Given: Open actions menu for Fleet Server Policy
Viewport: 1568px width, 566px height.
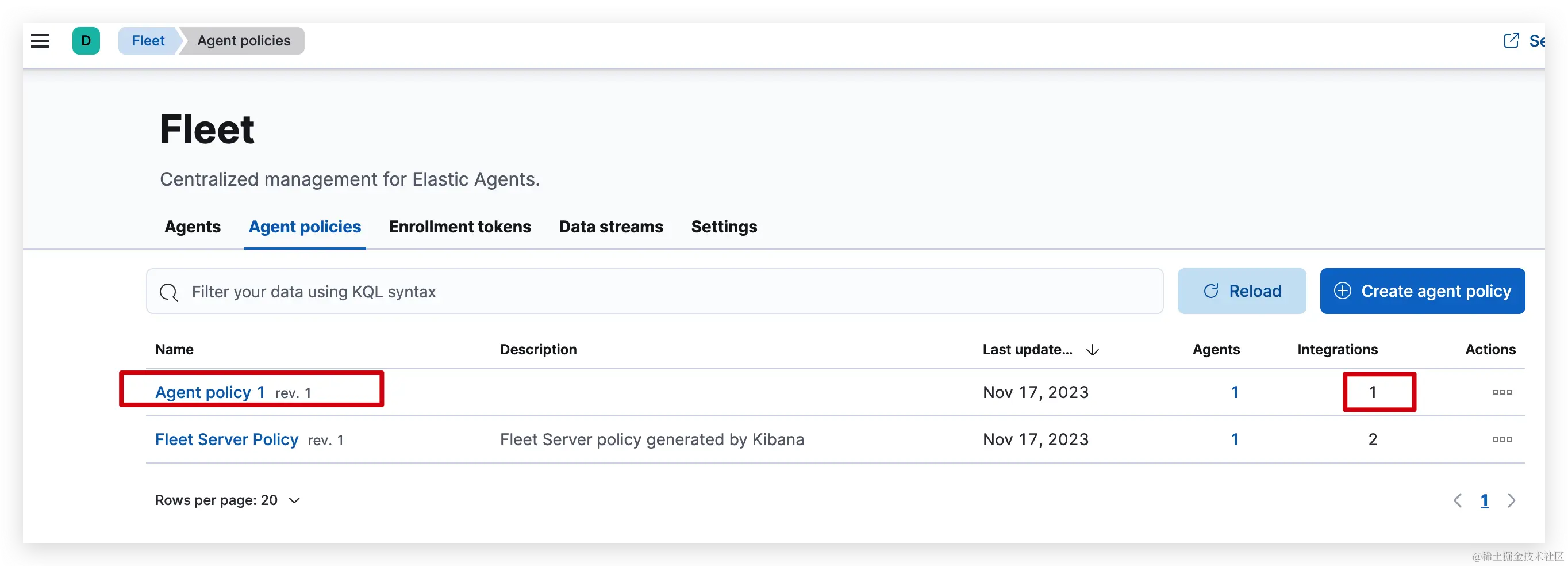Looking at the screenshot, I should pyautogui.click(x=1502, y=439).
